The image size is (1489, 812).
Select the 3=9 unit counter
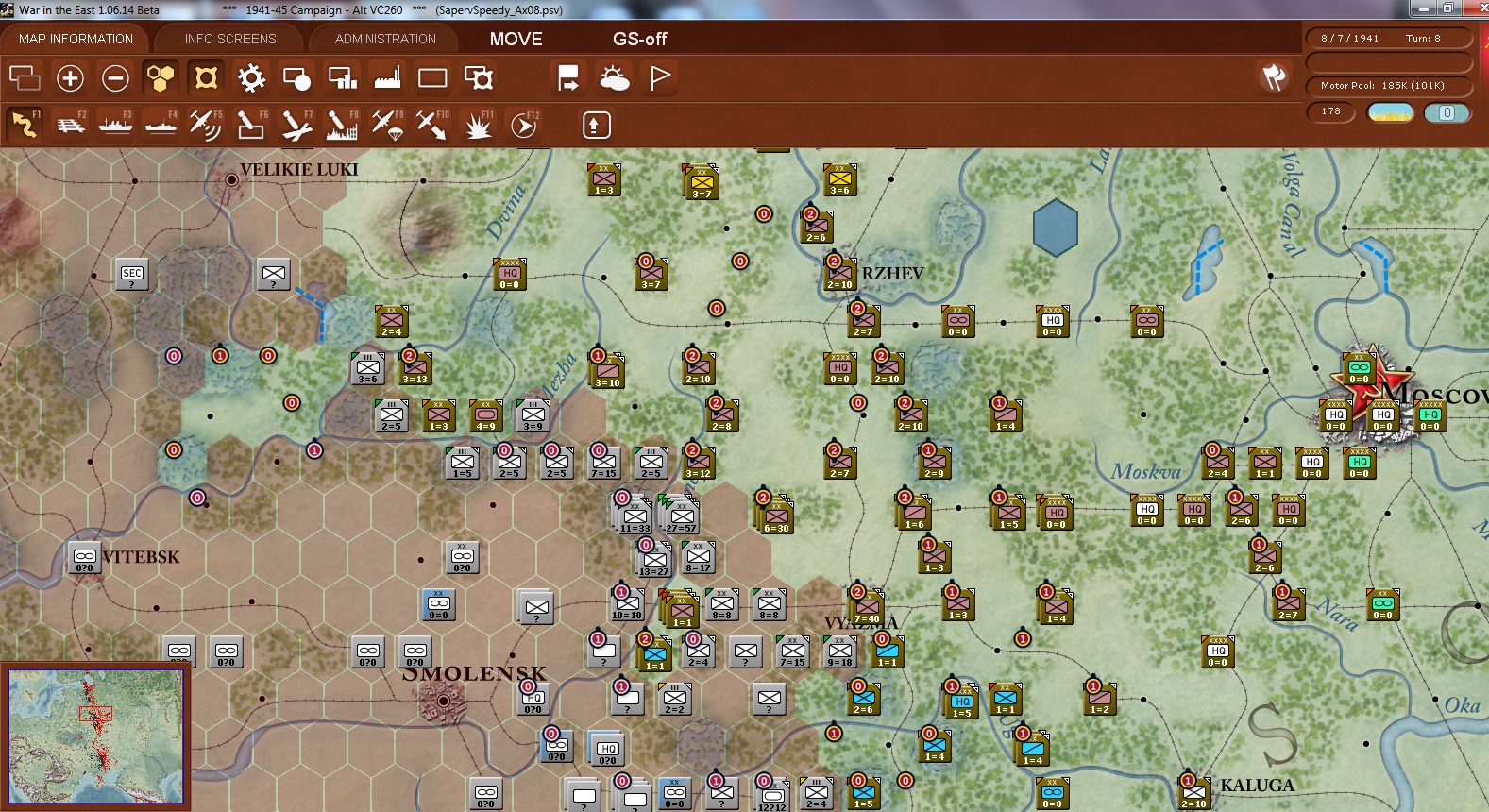(533, 415)
